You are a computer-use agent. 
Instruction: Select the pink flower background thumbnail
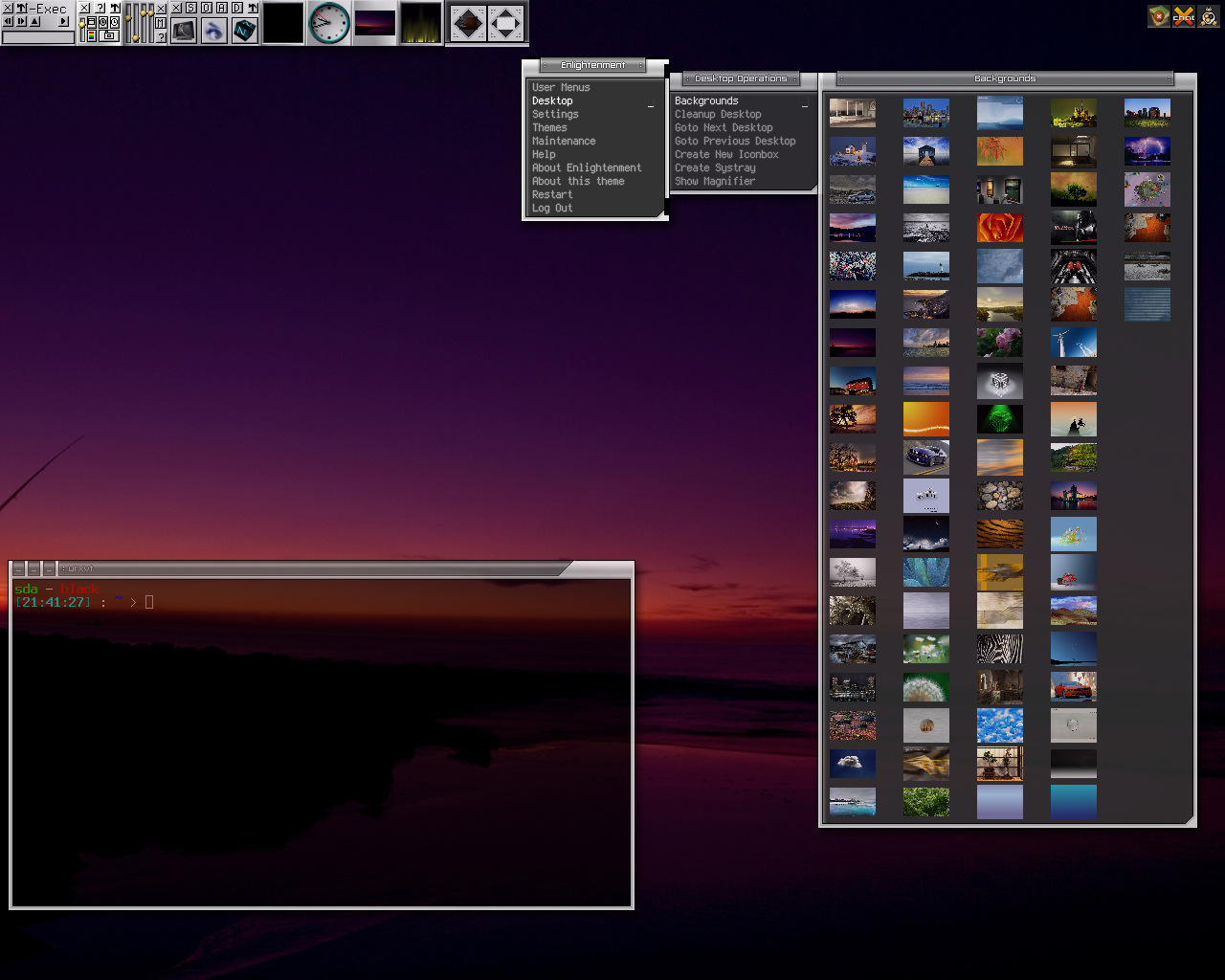pos(1000,343)
